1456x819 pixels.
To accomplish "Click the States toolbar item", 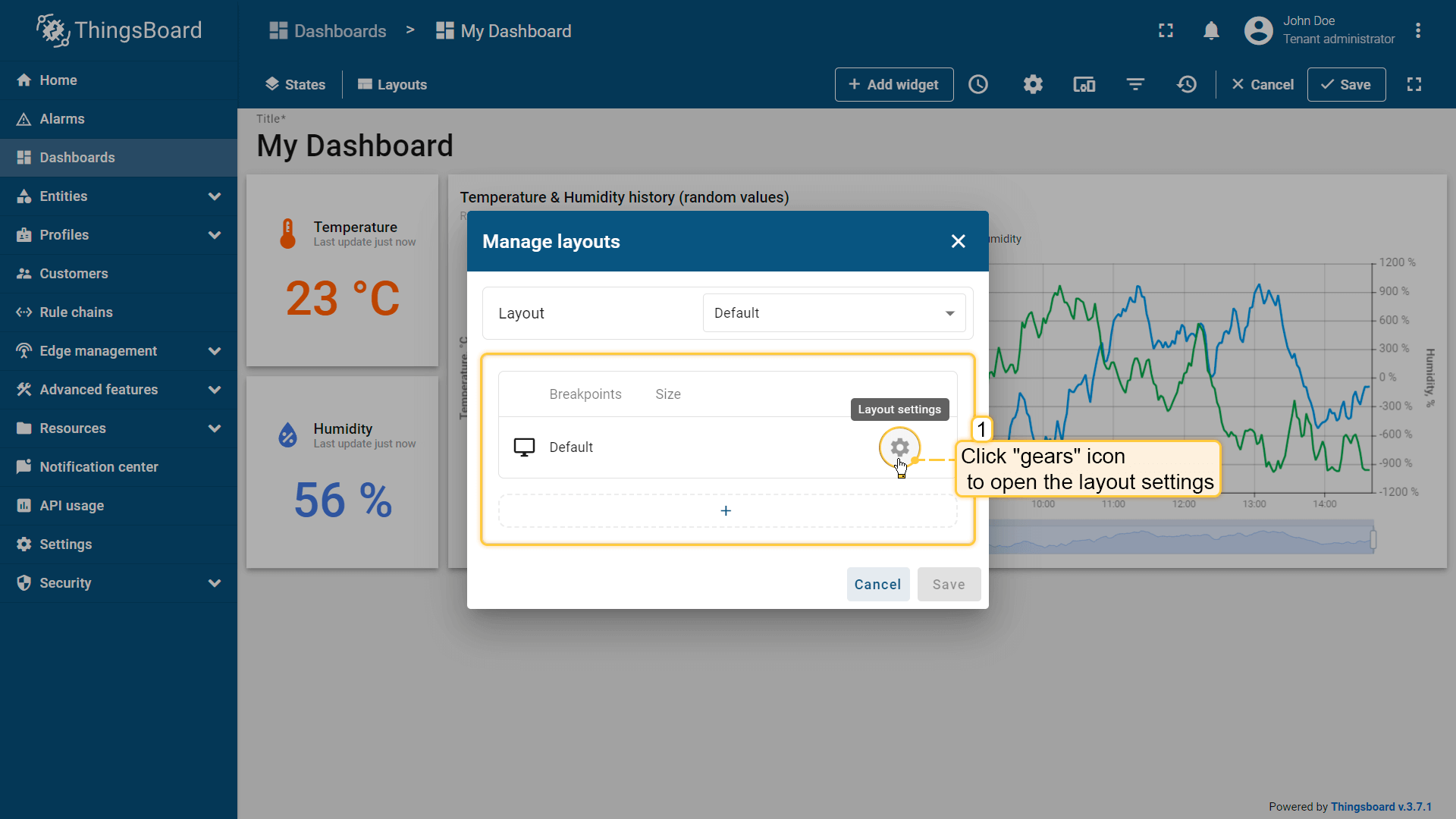I will (x=295, y=85).
